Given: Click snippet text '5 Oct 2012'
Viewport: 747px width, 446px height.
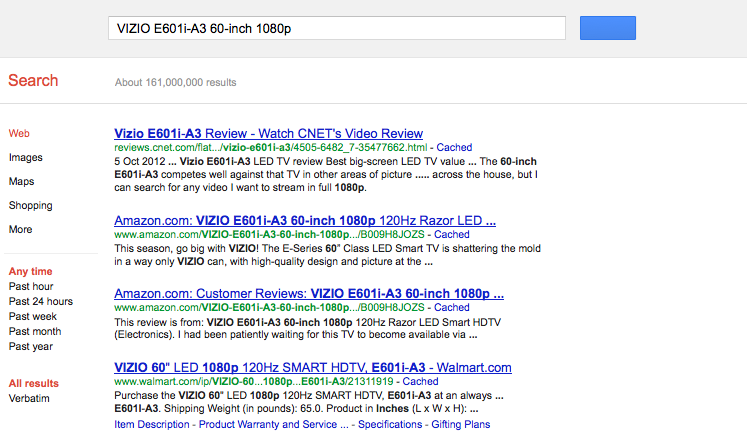Looking at the screenshot, I should coord(140,162).
